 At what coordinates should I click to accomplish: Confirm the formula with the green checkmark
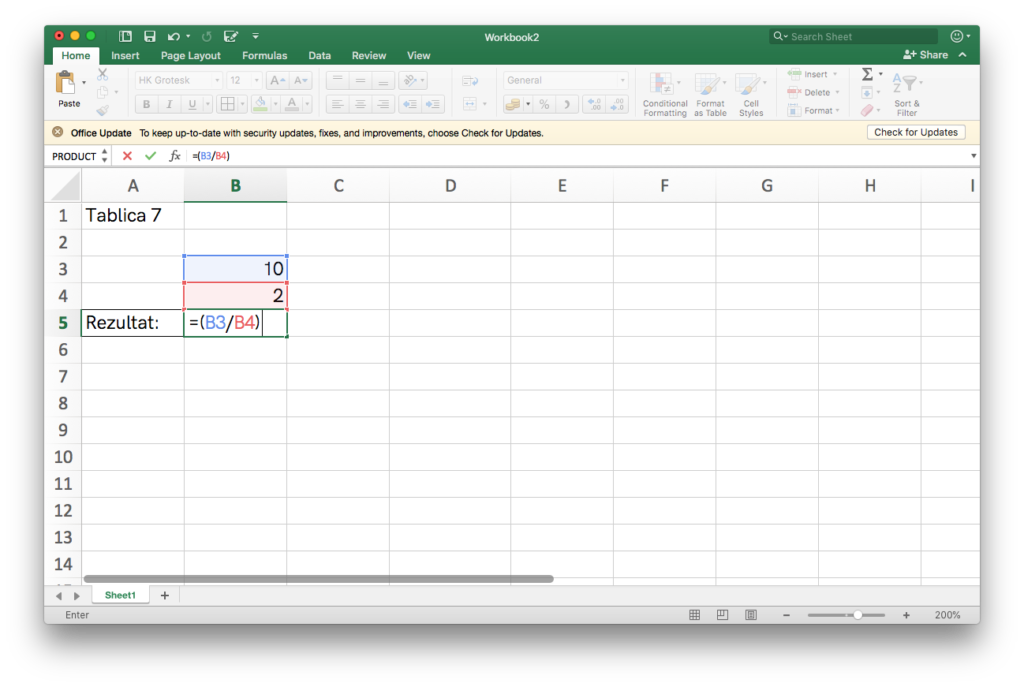150,156
